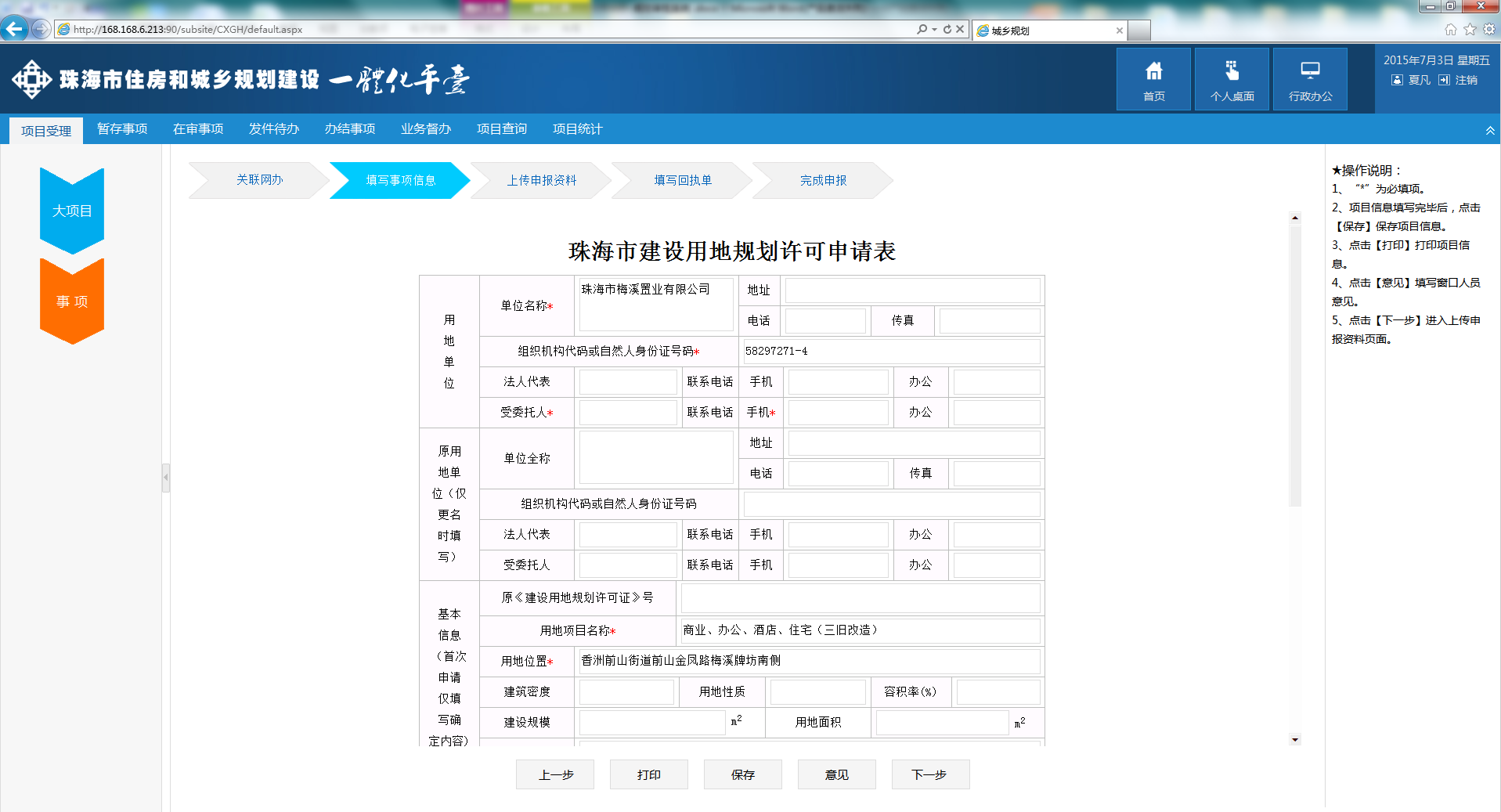Click the form's vertical scrollbar thumb
Viewport: 1501px width, 812px height.
pyautogui.click(x=1295, y=366)
